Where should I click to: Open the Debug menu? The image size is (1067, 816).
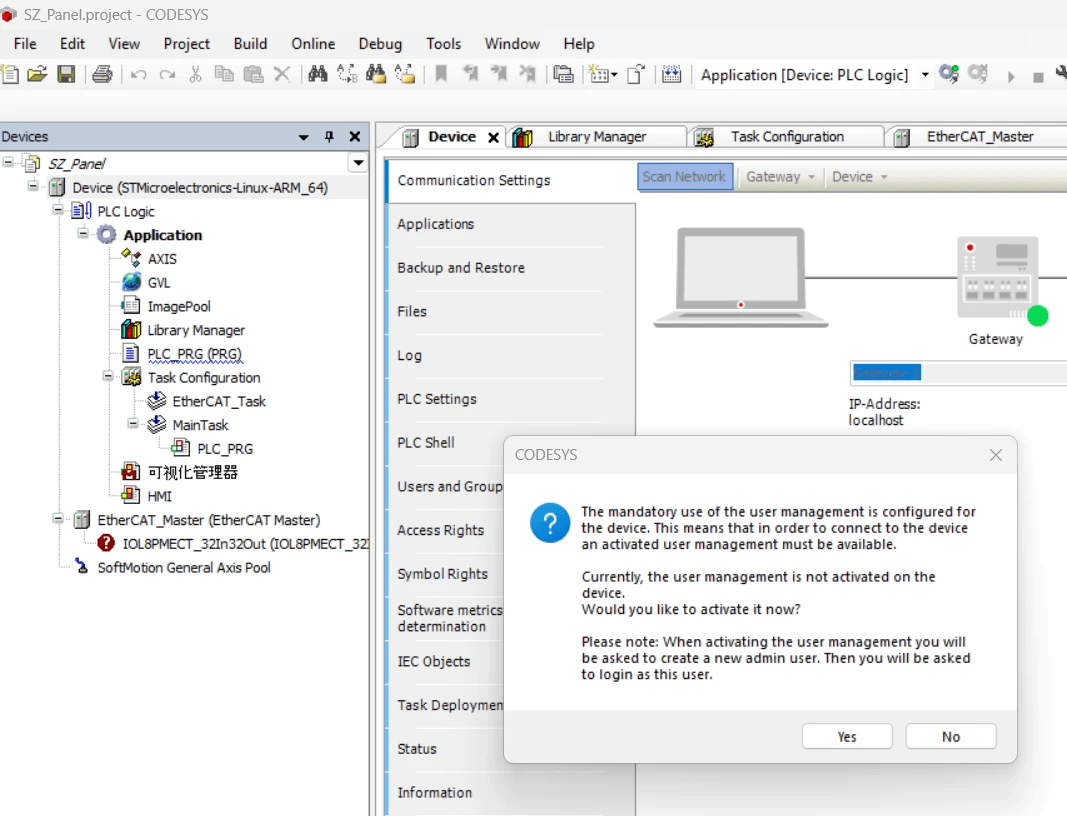pos(380,44)
